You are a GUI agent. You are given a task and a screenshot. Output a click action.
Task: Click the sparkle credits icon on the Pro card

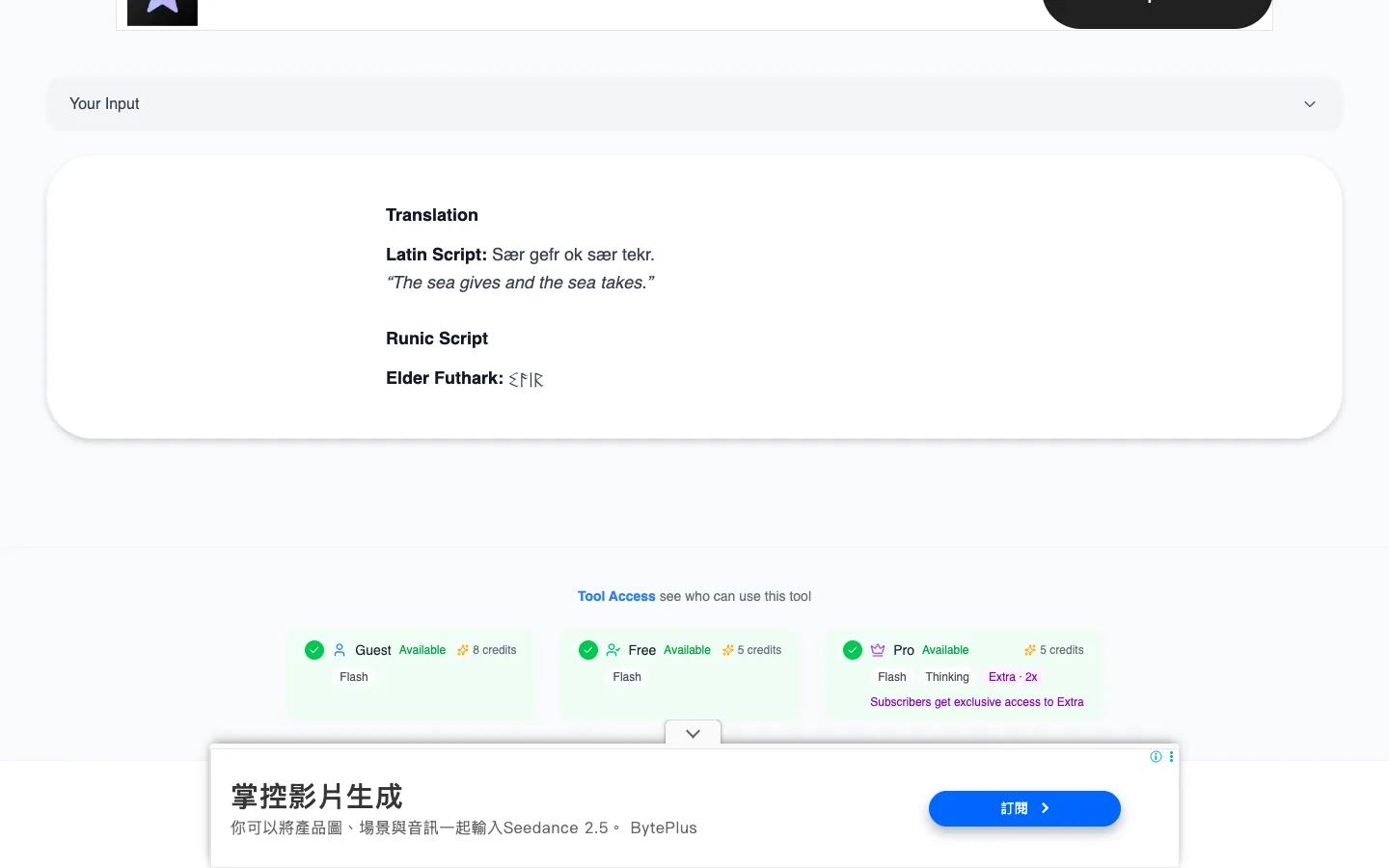tap(1030, 650)
